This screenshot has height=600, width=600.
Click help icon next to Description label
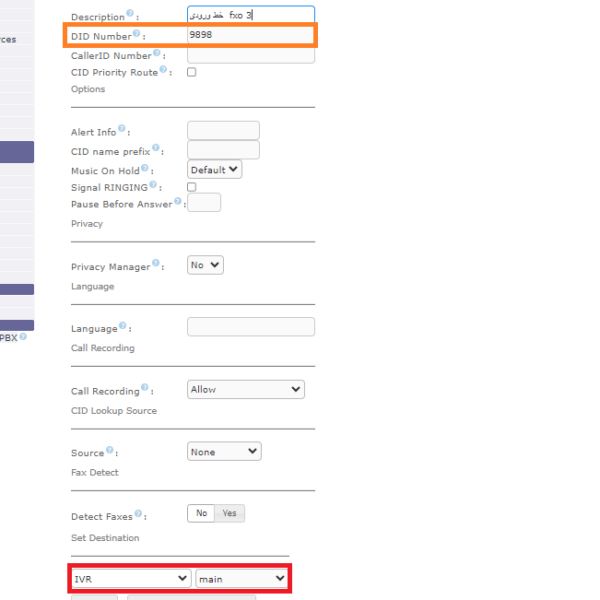pos(130,15)
